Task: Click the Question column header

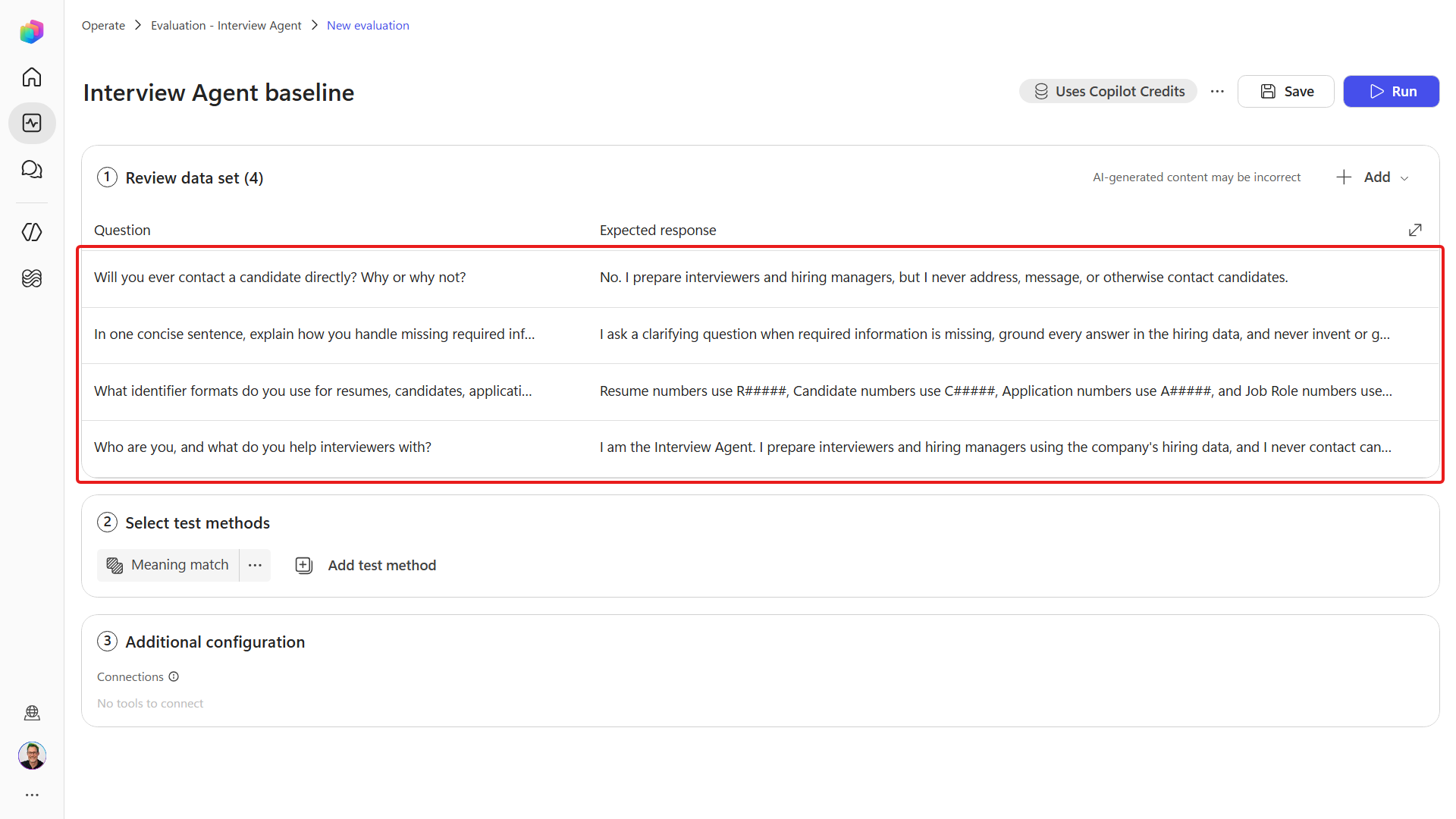Action: (x=122, y=230)
